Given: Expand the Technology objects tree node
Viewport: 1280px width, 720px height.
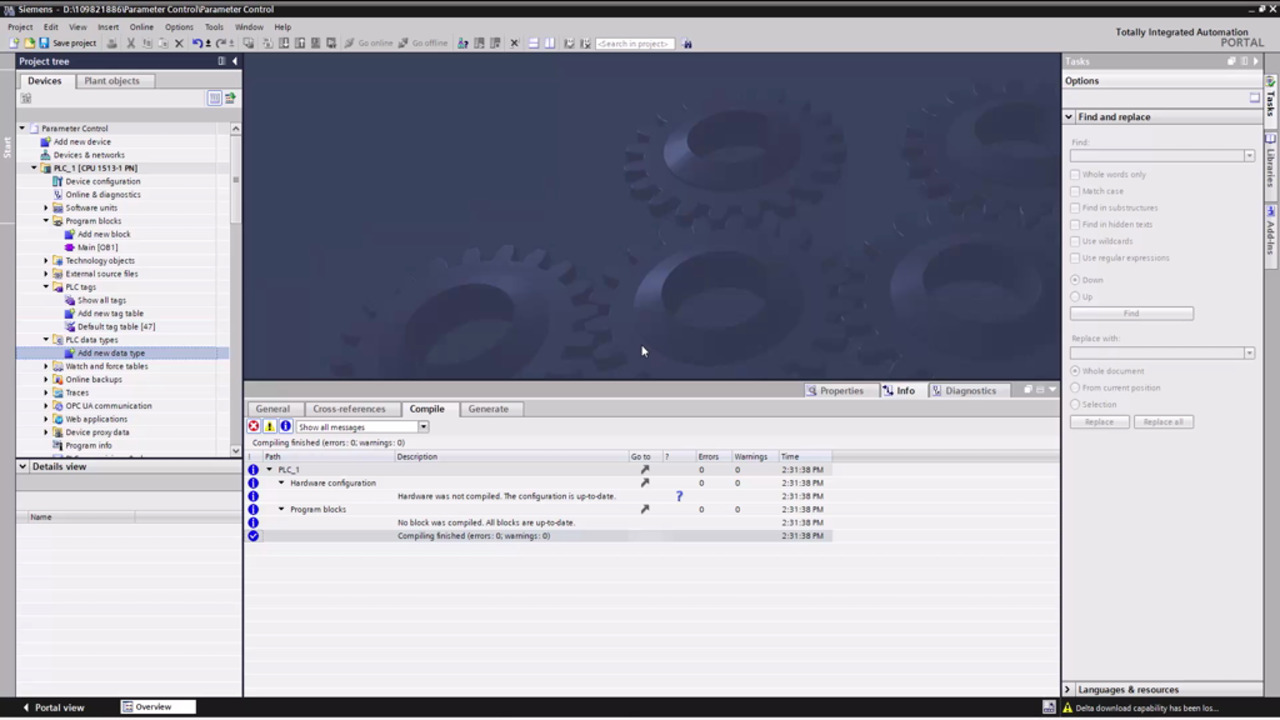Looking at the screenshot, I should click(x=46, y=261).
